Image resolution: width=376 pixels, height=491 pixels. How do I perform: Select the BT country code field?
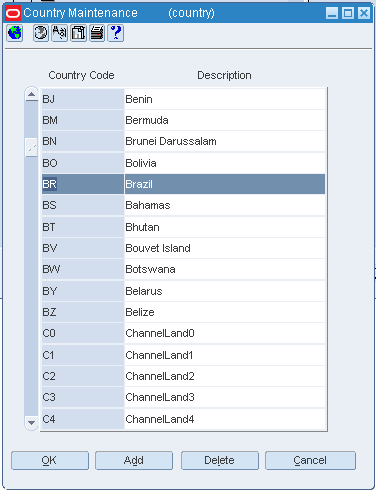click(x=83, y=227)
